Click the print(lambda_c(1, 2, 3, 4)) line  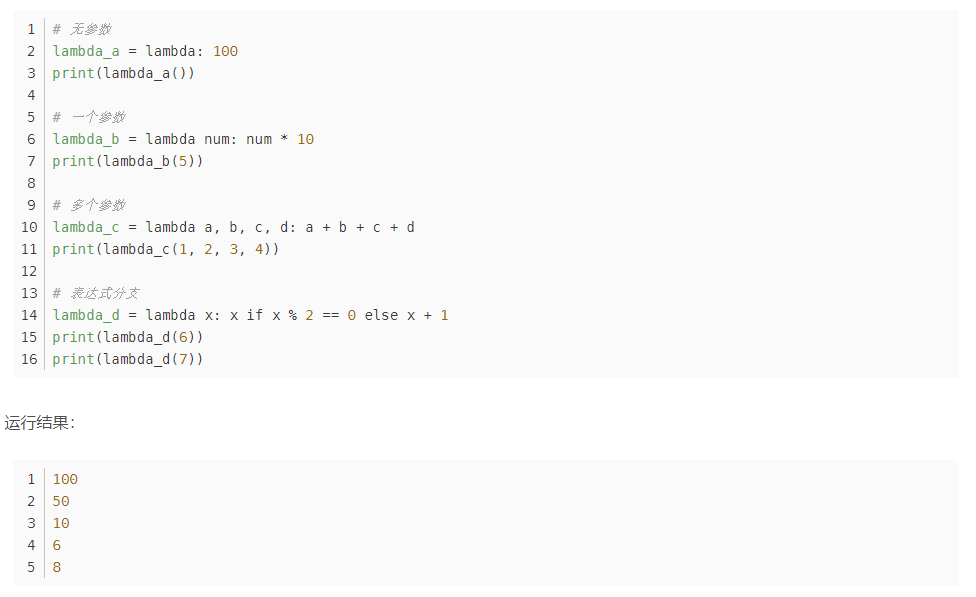pyautogui.click(x=165, y=249)
